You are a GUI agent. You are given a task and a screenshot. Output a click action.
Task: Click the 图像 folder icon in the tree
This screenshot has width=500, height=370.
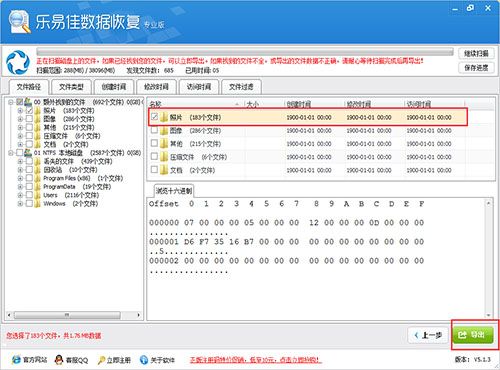pyautogui.click(x=38, y=119)
